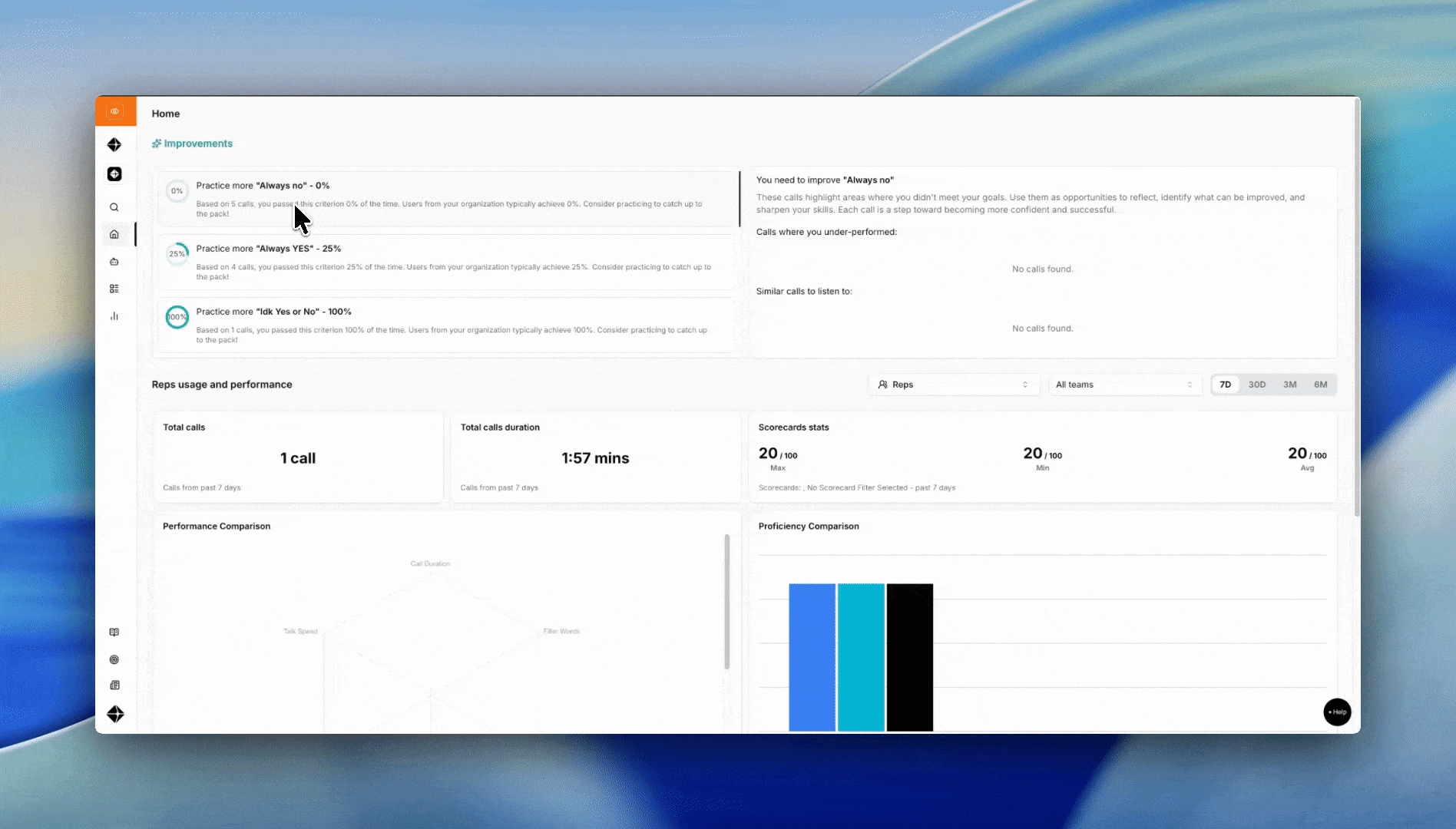
Task: Switch to the 3M time range
Action: coord(1290,385)
